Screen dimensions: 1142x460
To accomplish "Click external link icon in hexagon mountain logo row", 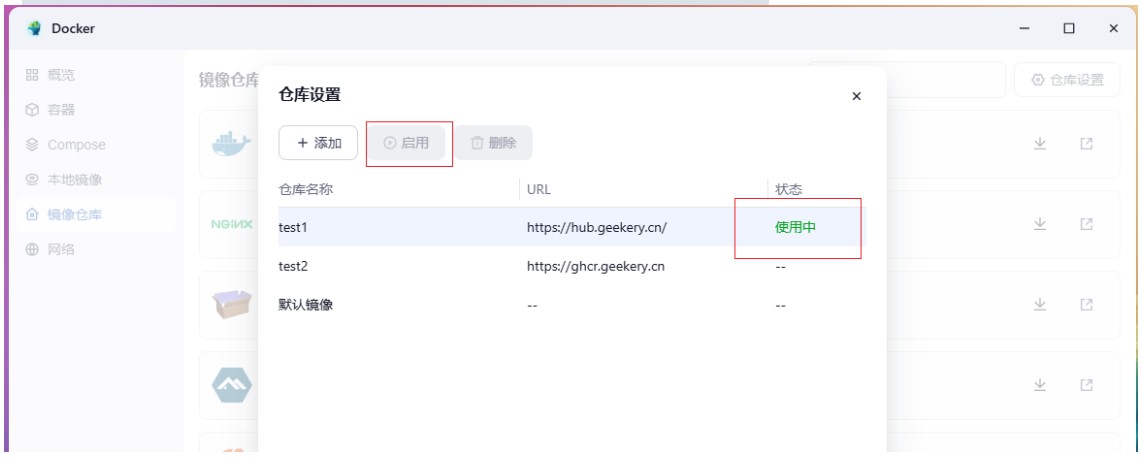I will [x=1087, y=384].
